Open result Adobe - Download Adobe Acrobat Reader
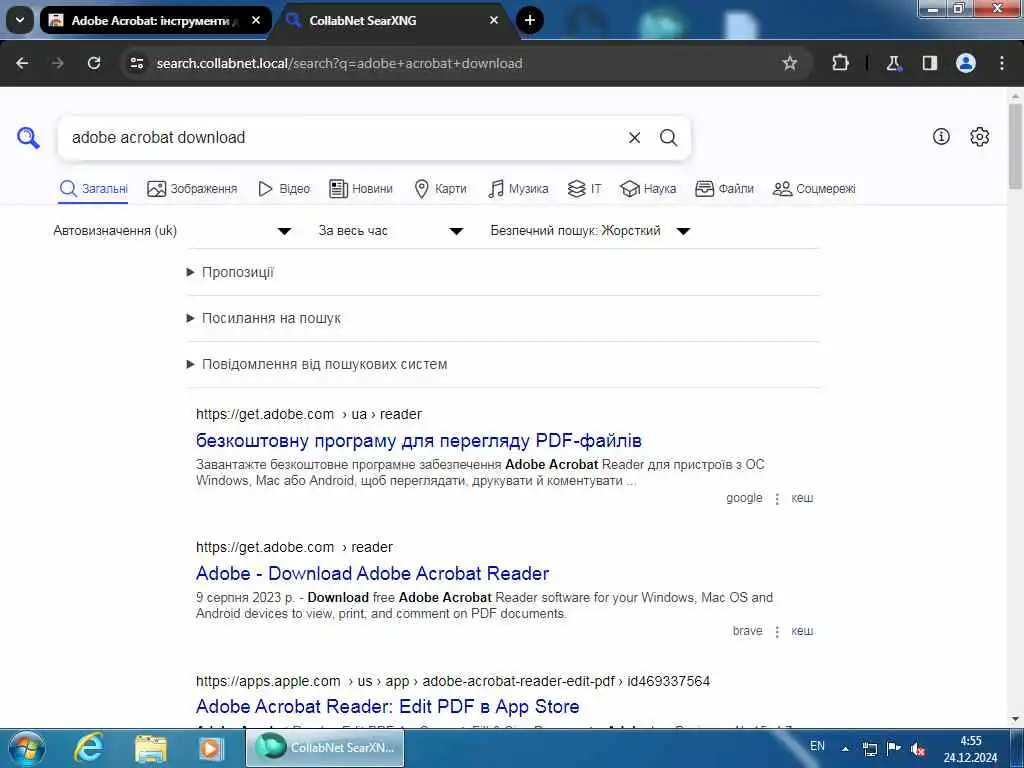Image resolution: width=1024 pixels, height=768 pixels. 372,573
